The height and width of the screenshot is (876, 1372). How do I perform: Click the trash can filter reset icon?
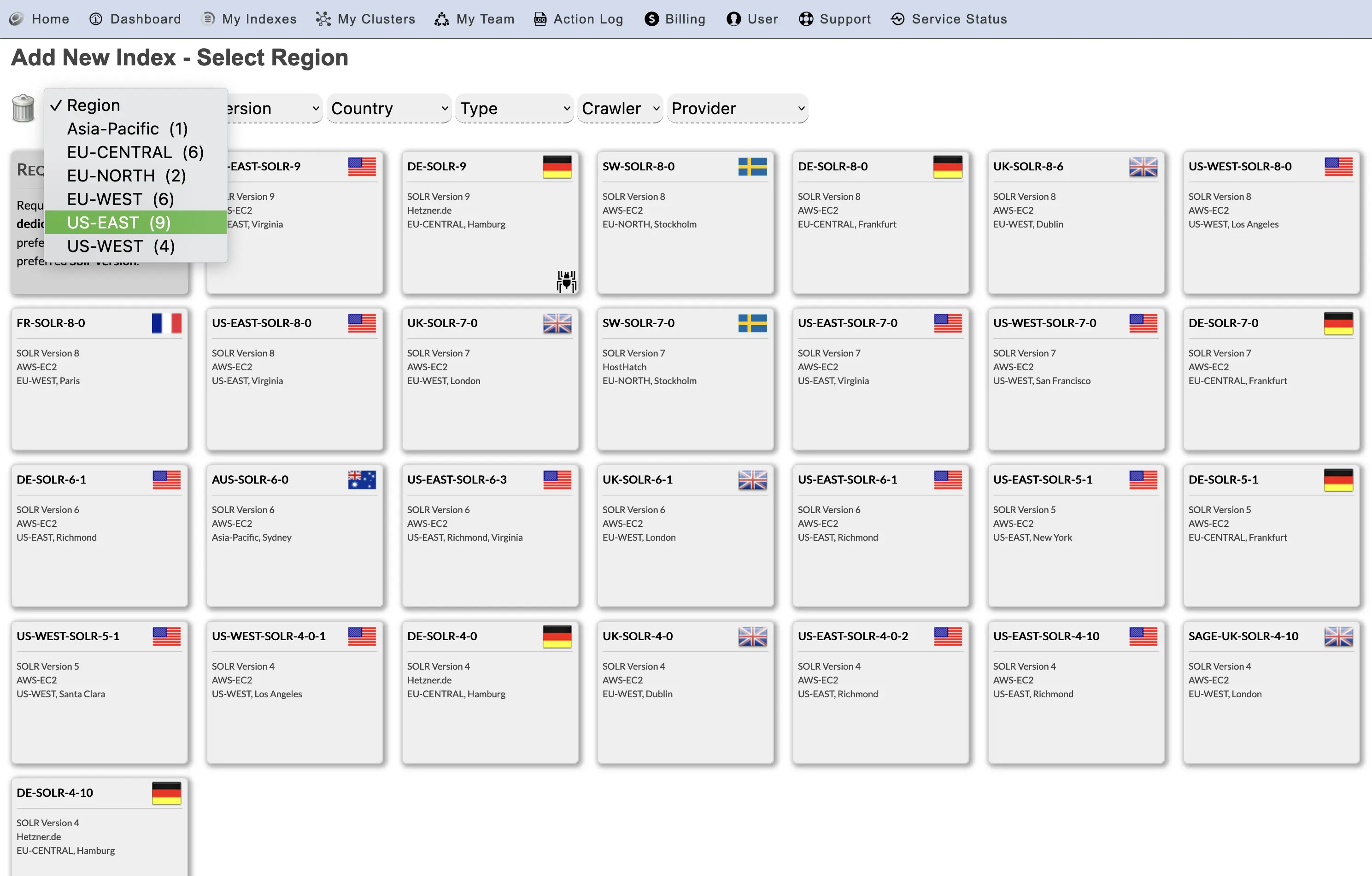point(23,108)
